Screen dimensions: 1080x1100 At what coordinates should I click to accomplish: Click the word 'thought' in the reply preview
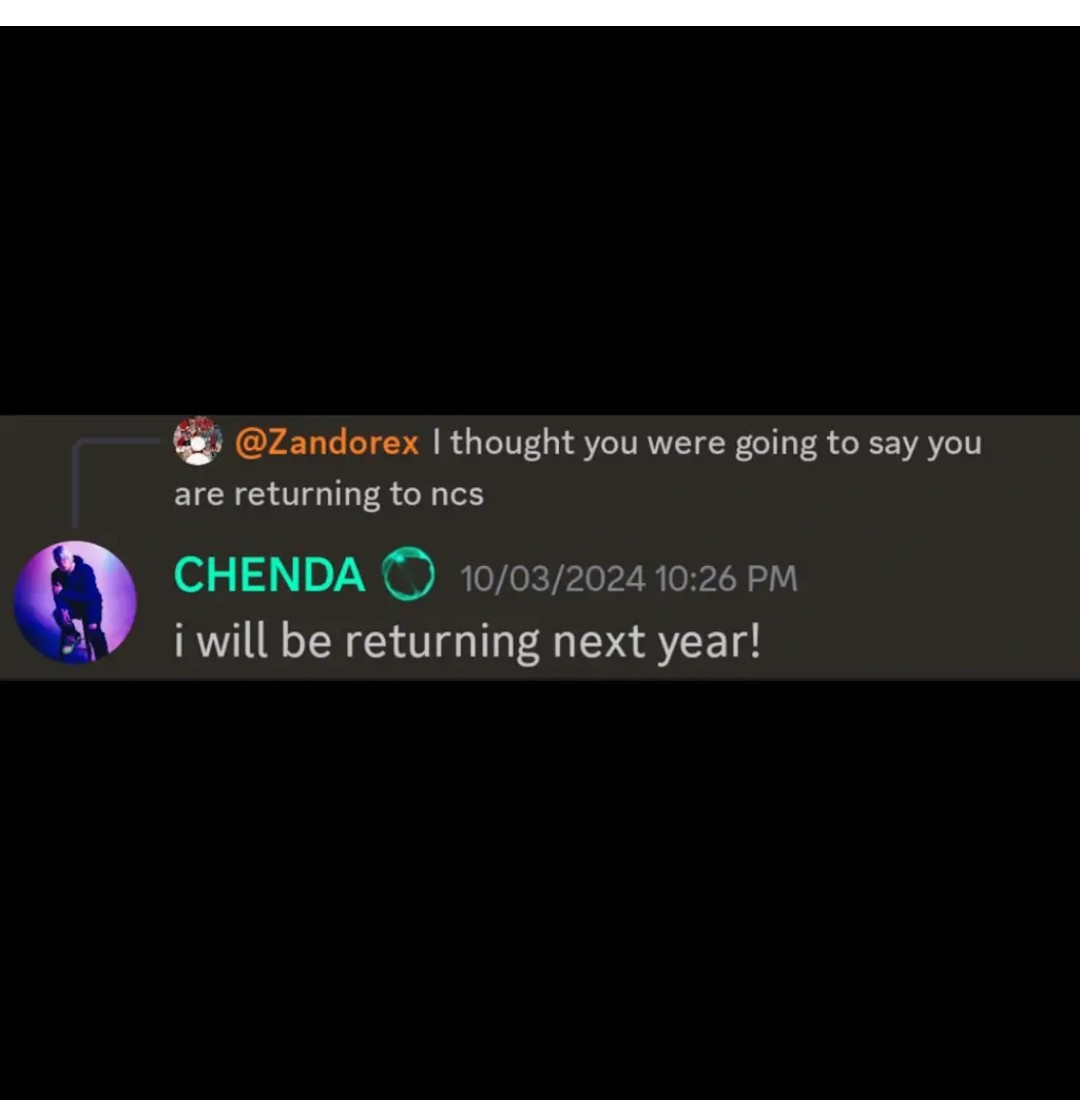pyautogui.click(x=512, y=443)
